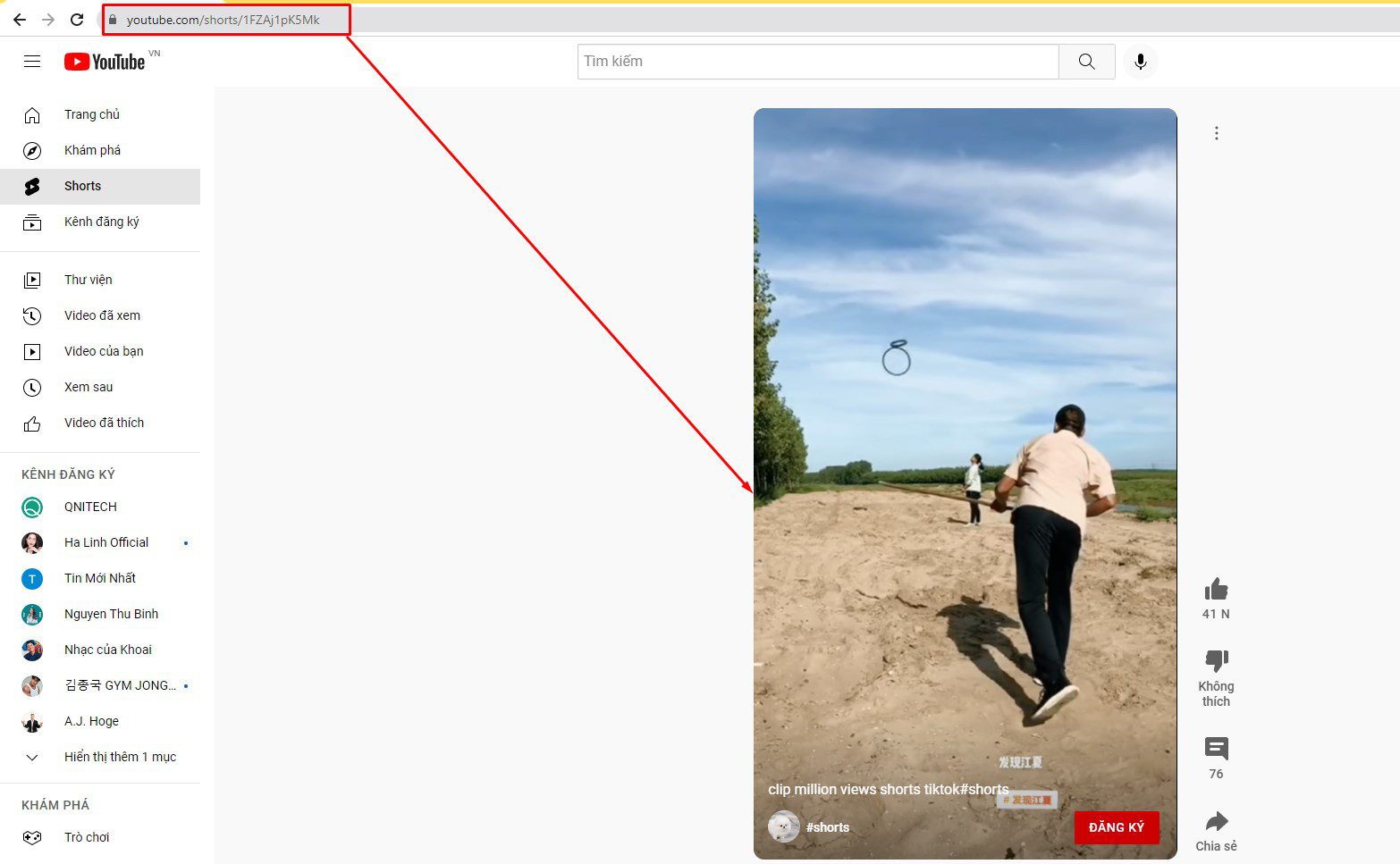This screenshot has height=864, width=1400.
Task: Click the YouTube logo
Action: pyautogui.click(x=105, y=62)
